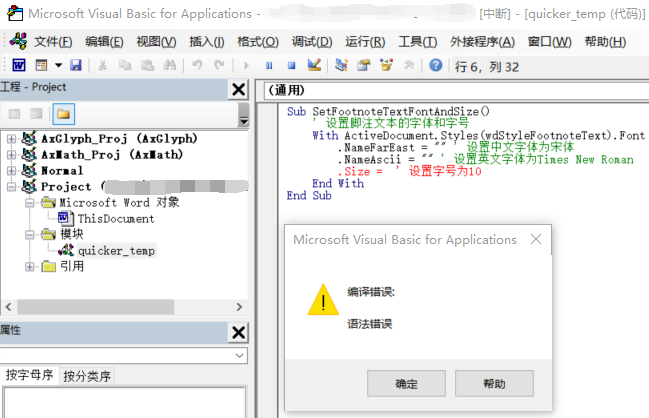Expand the Normal project node

pos(11,171)
